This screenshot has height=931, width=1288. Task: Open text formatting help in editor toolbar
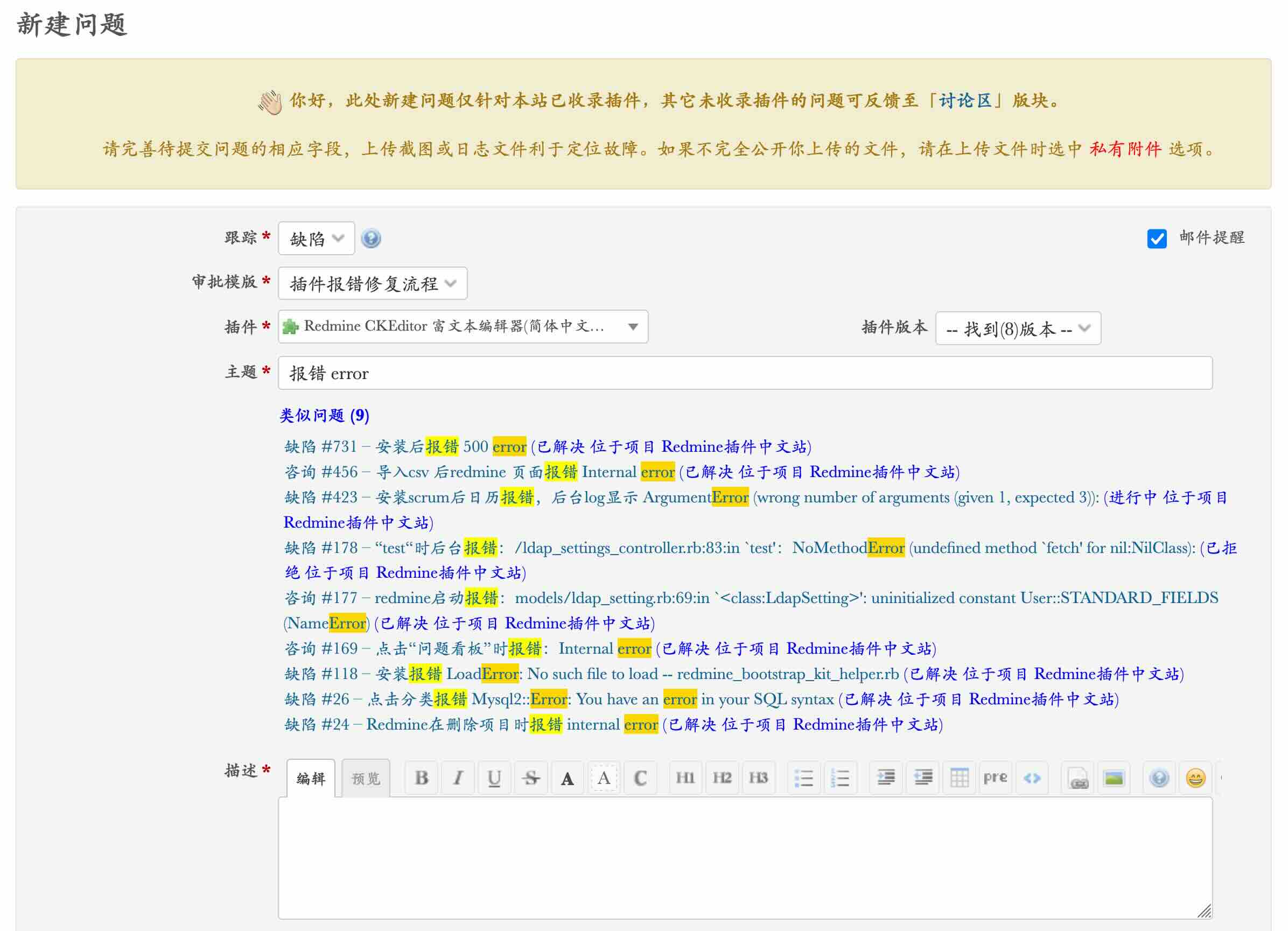pyautogui.click(x=1159, y=778)
